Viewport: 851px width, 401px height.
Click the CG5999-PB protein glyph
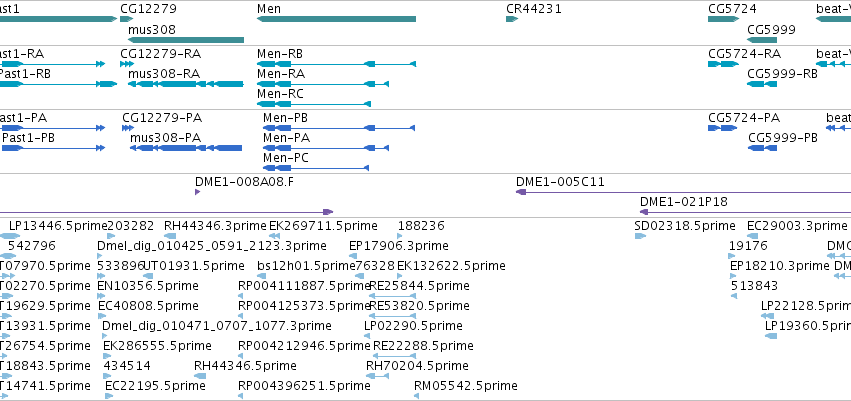point(763,148)
